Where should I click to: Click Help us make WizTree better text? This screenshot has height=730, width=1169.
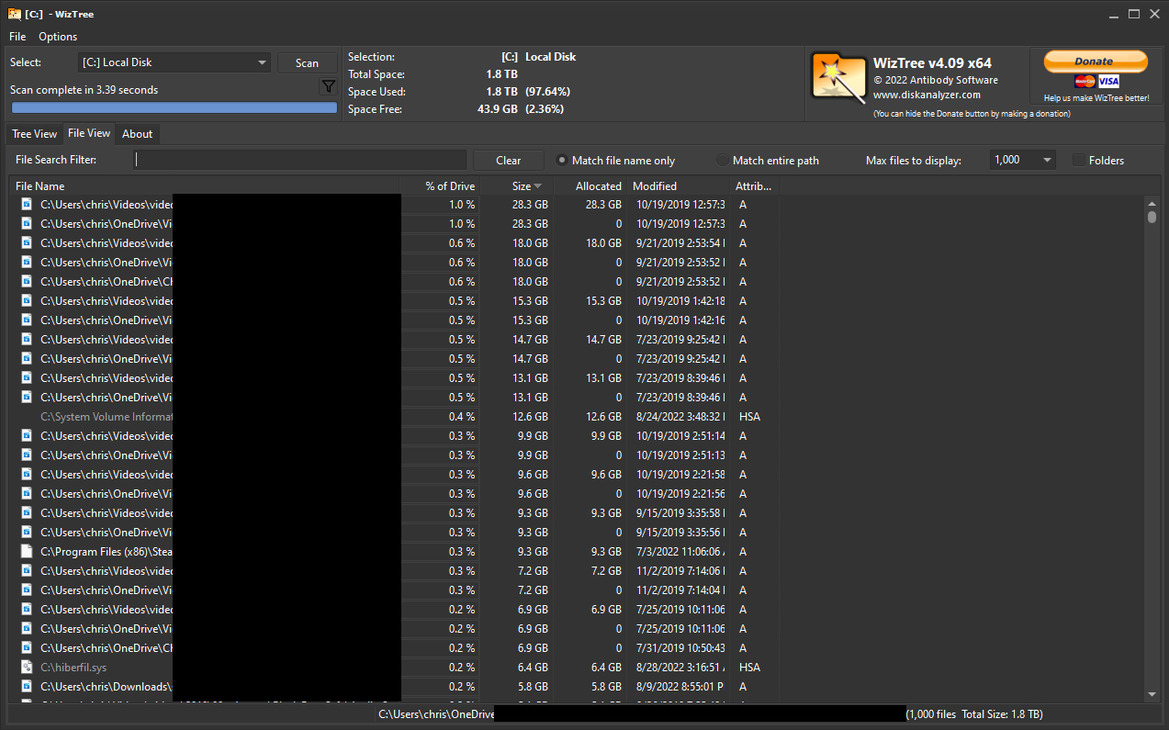click(x=1096, y=98)
